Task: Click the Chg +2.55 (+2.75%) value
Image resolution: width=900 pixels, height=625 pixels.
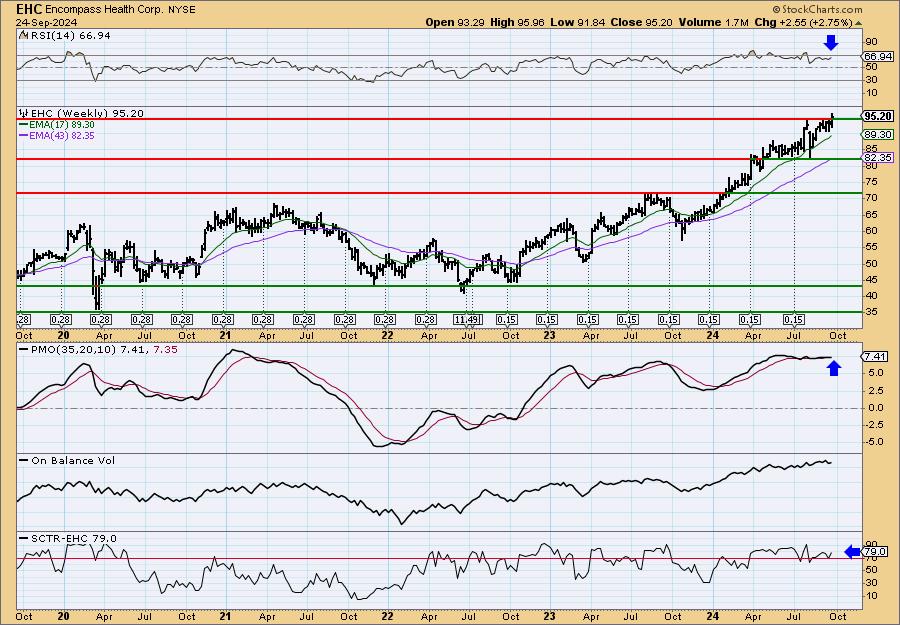Action: click(804, 22)
